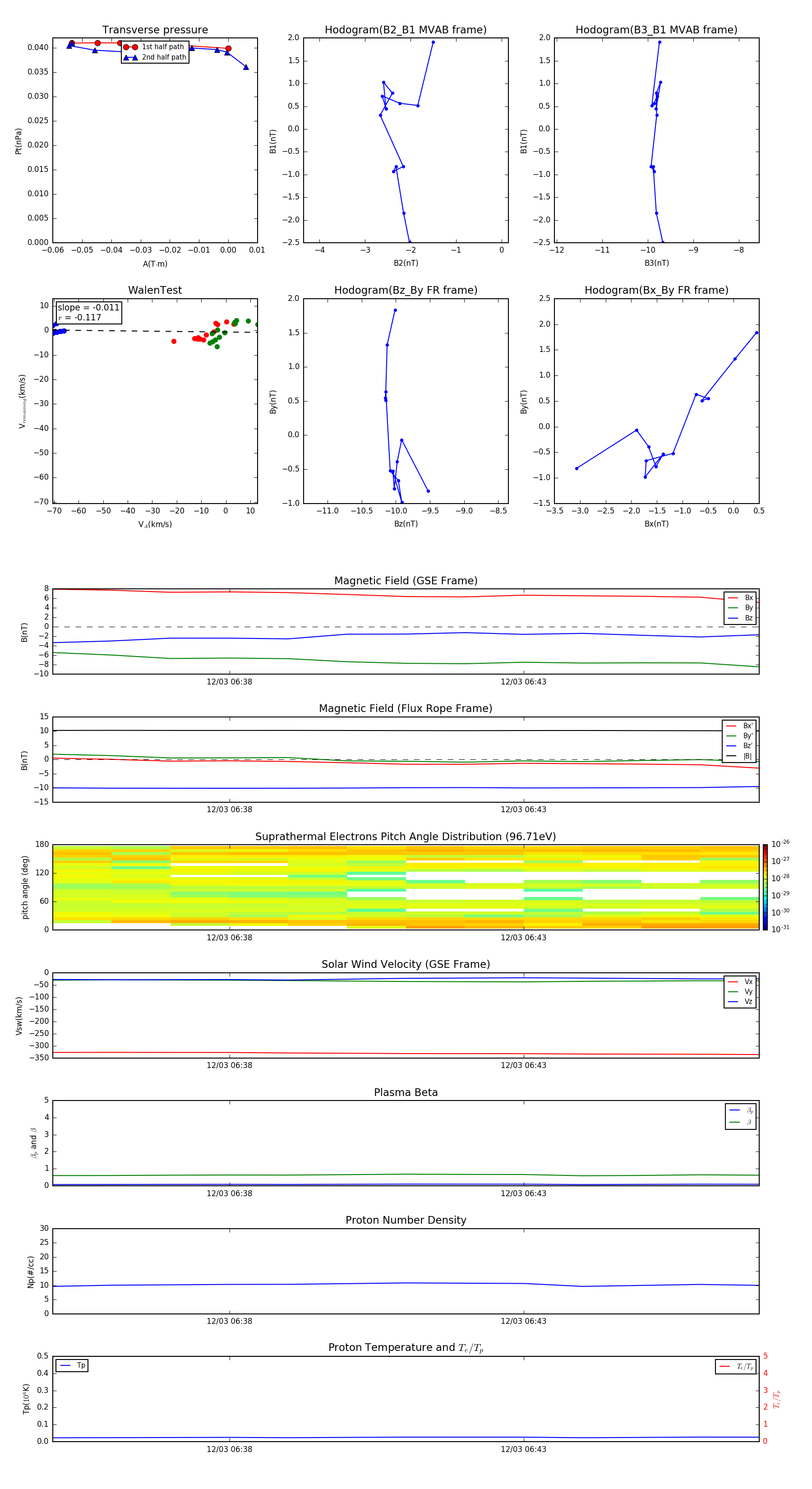Viewport: 812px width, 1489px height.
Task: Click the 'Hodogram(B2_B1 MVAB frame)' title
Action: 406,30
